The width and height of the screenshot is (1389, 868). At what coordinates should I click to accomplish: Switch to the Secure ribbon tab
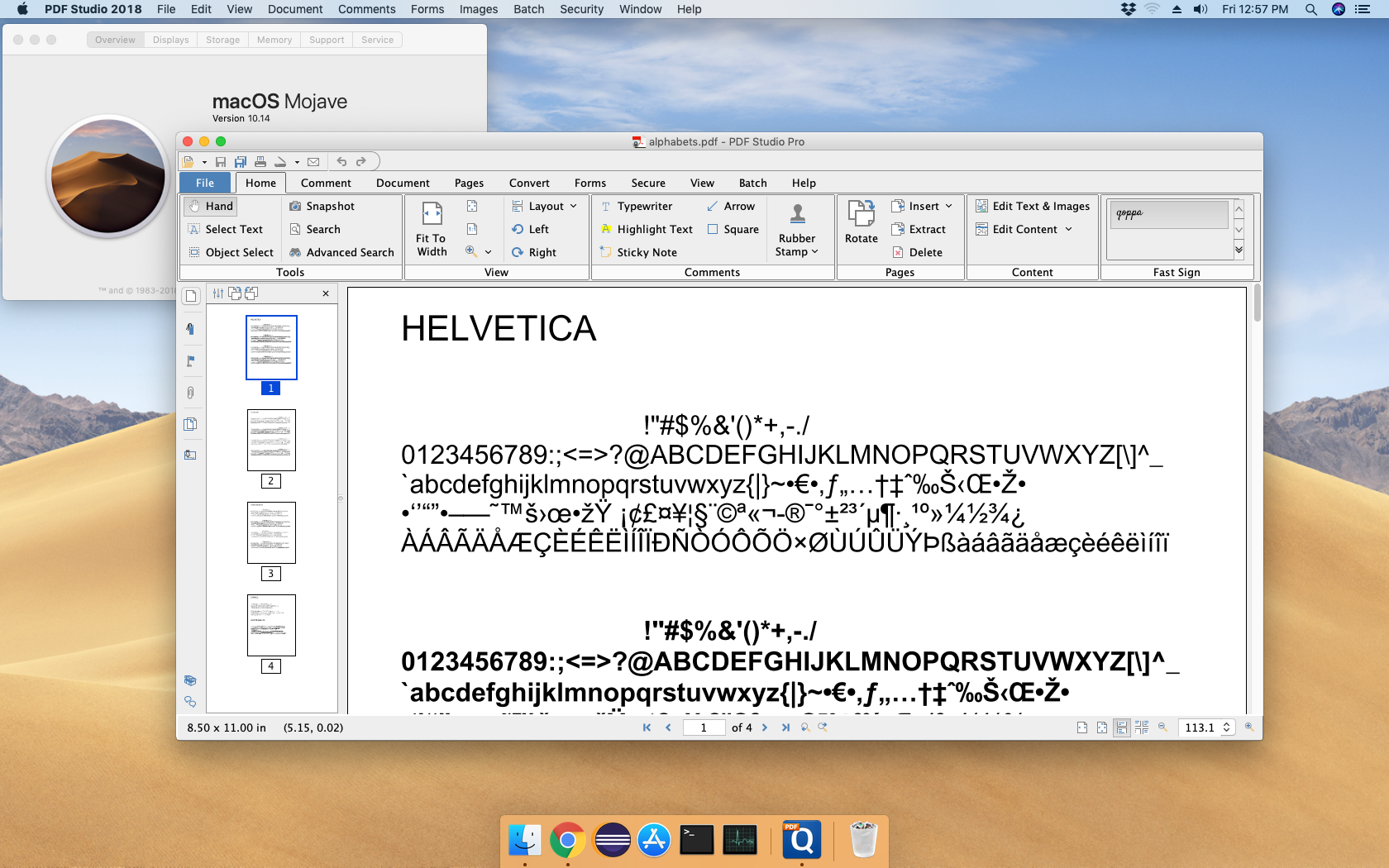coord(648,183)
